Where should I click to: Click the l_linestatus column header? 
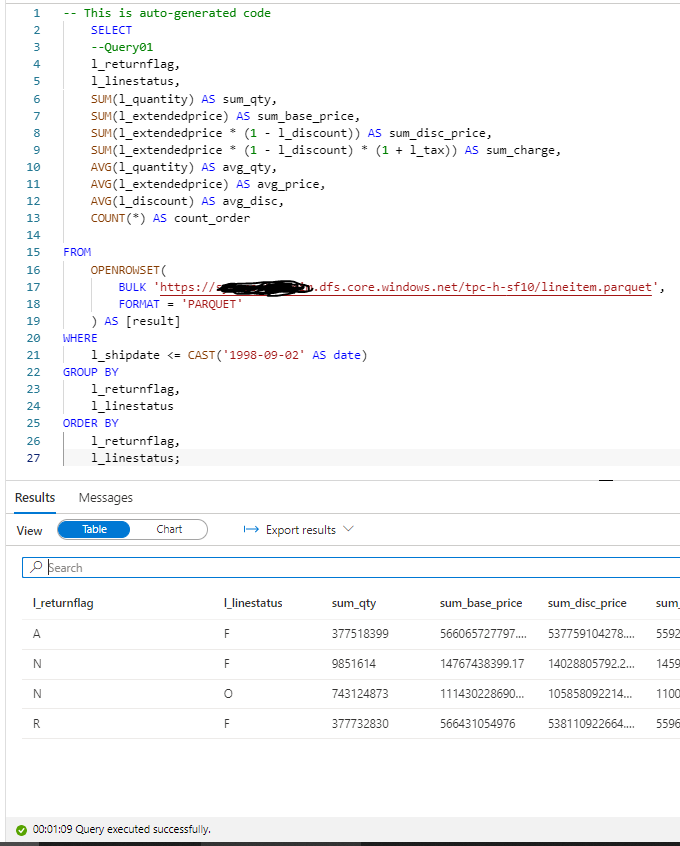pos(253,603)
